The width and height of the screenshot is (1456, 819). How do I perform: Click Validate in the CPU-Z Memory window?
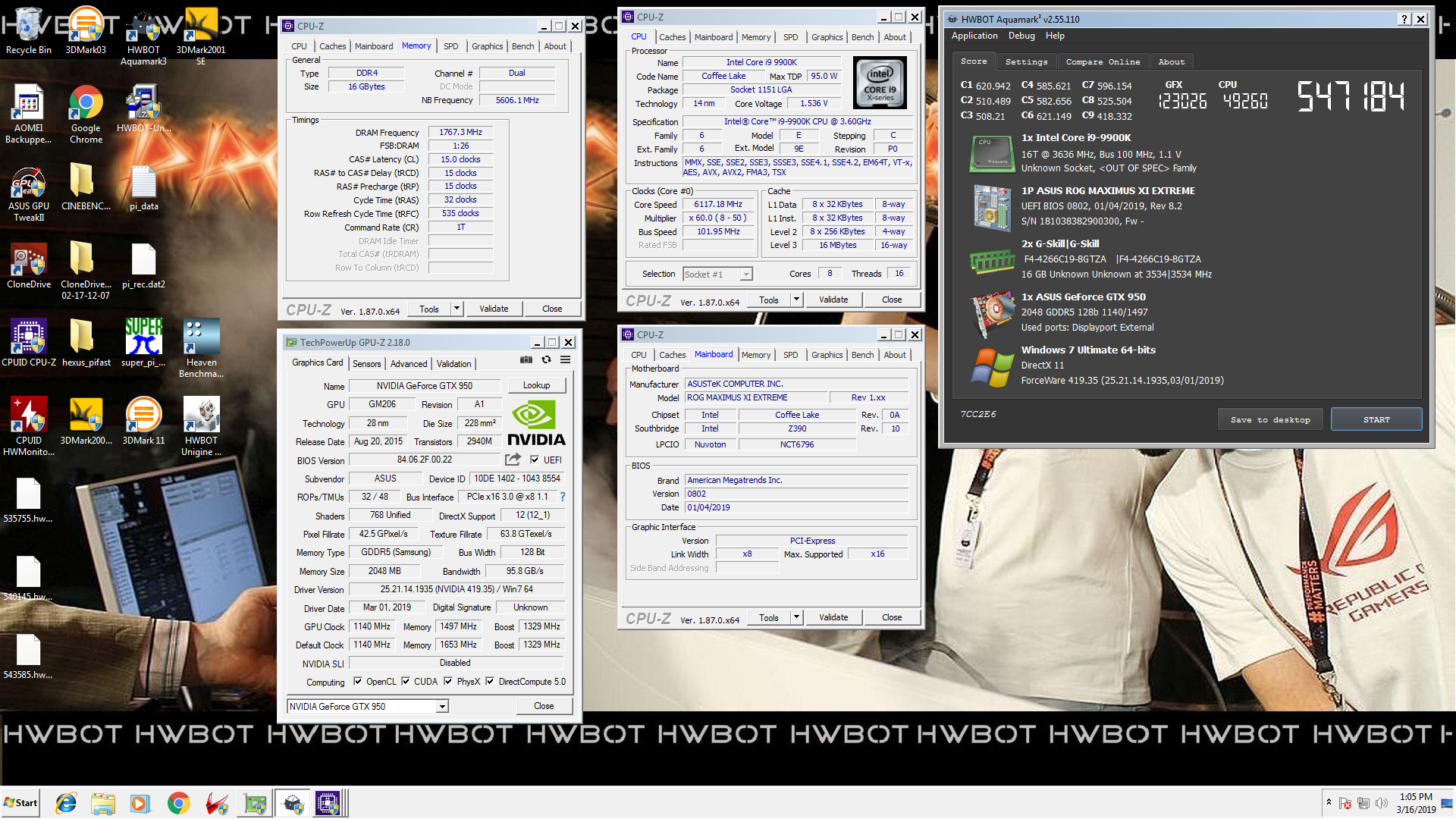click(x=494, y=309)
